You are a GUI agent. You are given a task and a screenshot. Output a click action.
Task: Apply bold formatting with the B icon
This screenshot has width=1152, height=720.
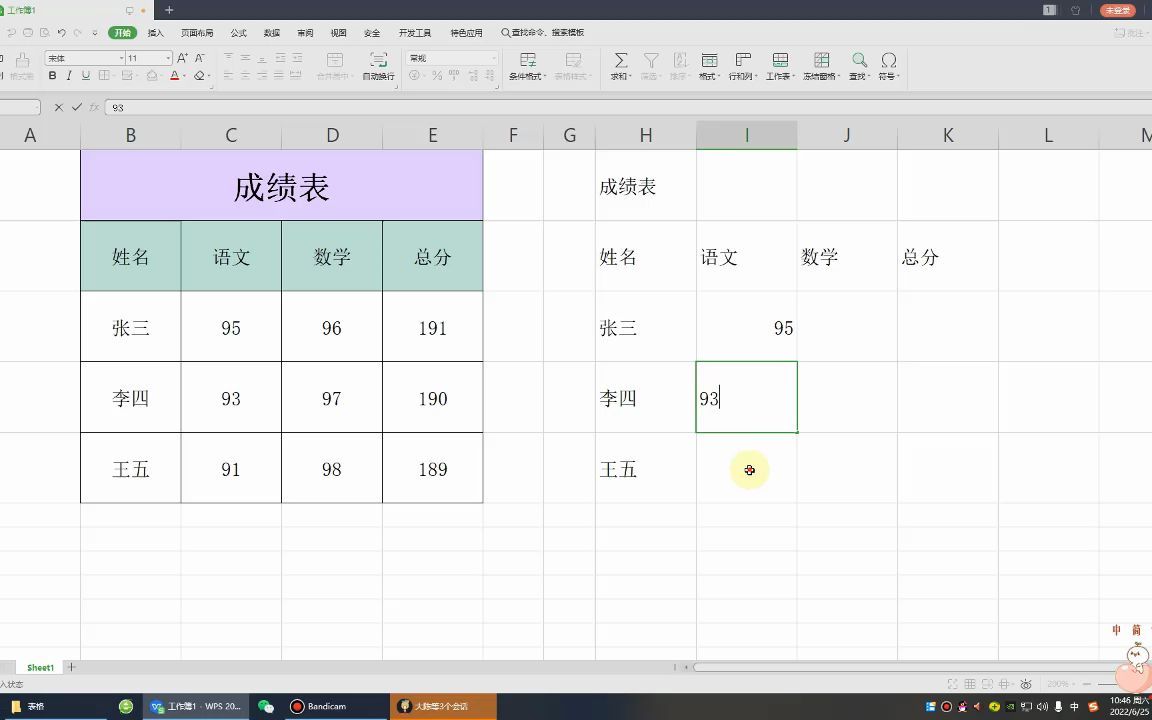51,74
